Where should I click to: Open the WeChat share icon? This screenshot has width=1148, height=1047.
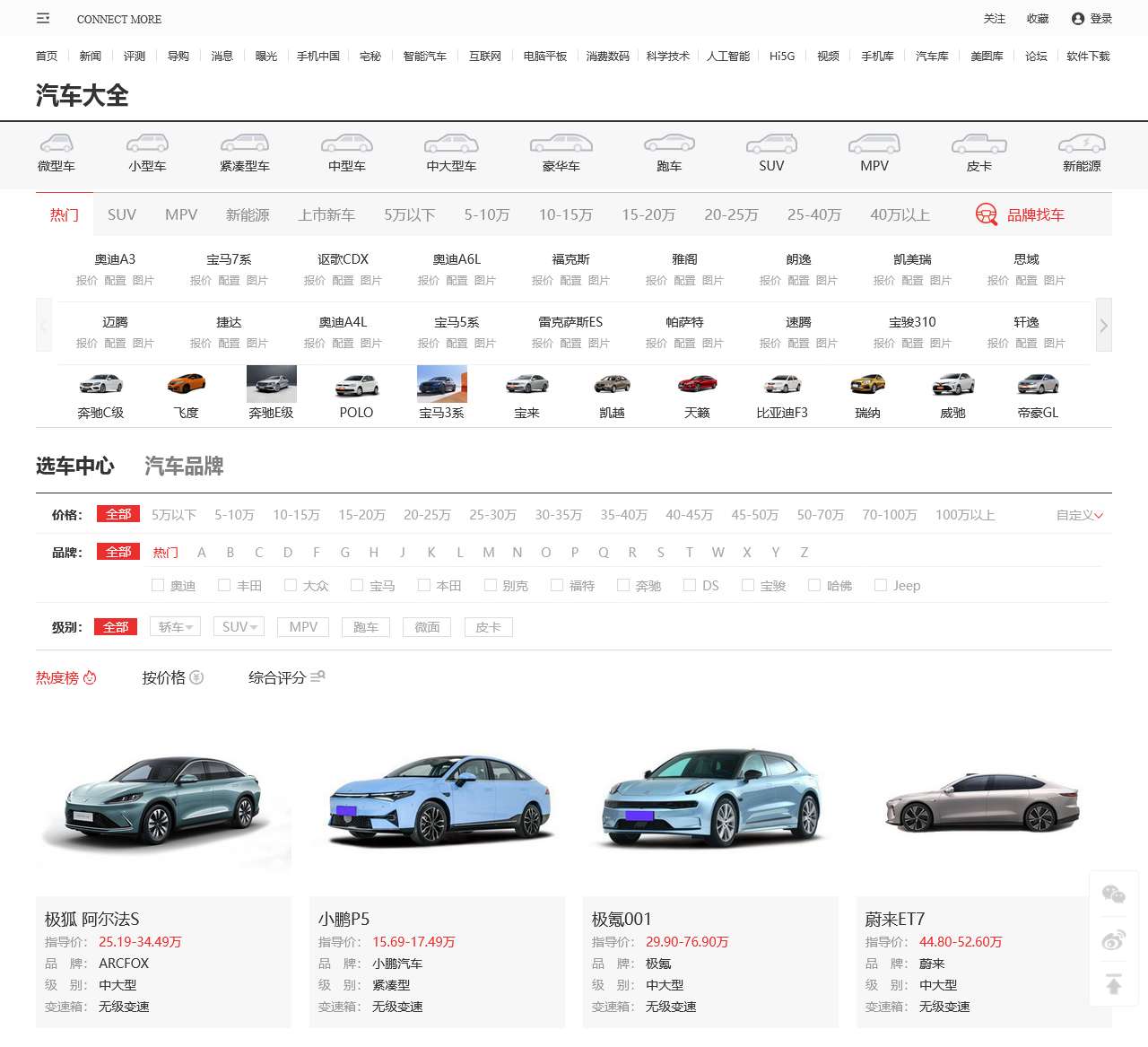coord(1113,894)
